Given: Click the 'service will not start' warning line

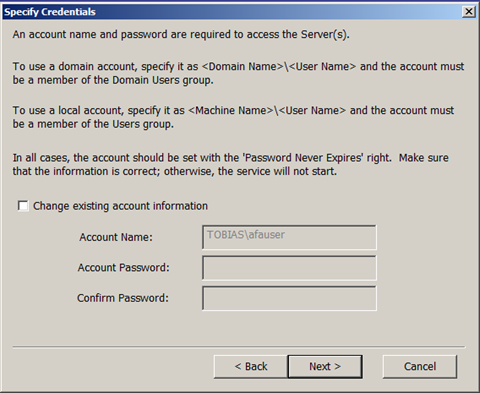Looking at the screenshot, I should pyautogui.click(x=175, y=171).
